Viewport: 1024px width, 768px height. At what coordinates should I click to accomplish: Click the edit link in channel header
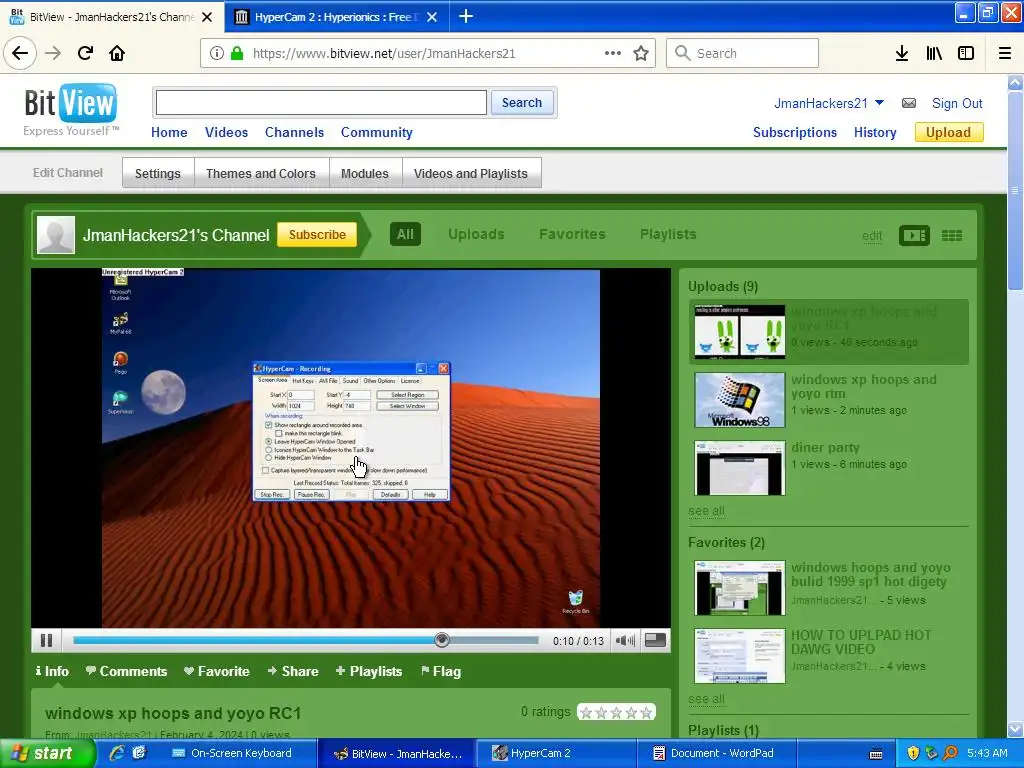[872, 236]
